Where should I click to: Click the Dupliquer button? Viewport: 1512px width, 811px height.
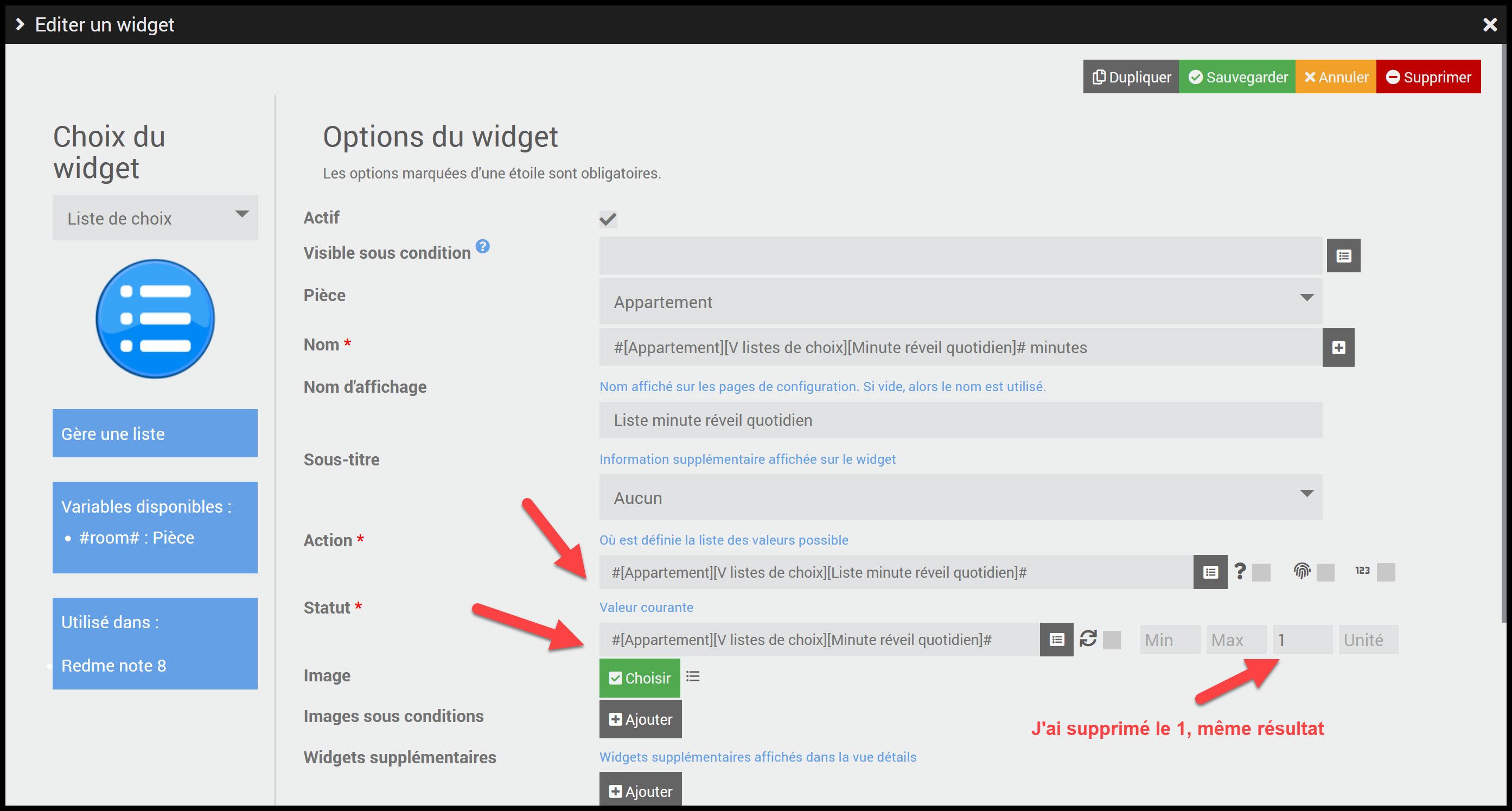point(1131,77)
